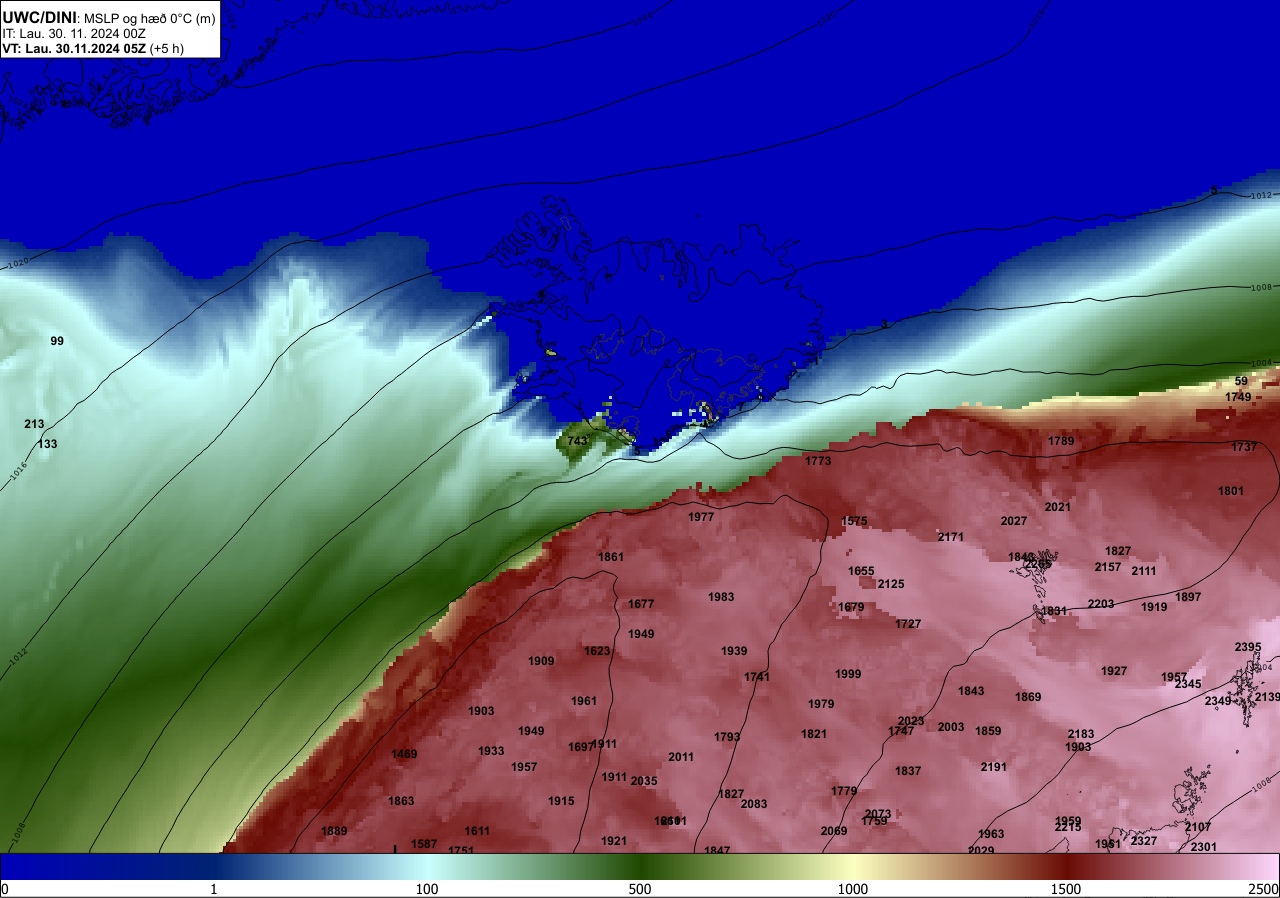The height and width of the screenshot is (898, 1280).
Task: Click the map value 1789
Action: (1061, 441)
